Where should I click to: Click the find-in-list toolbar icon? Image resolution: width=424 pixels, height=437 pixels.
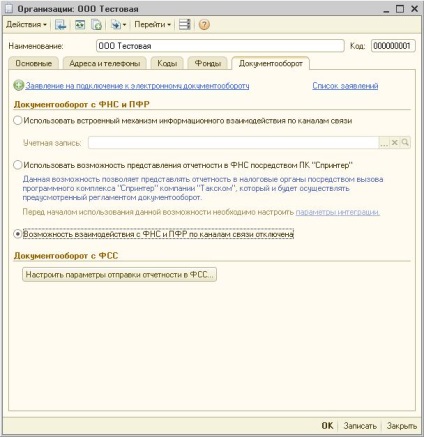[61, 25]
